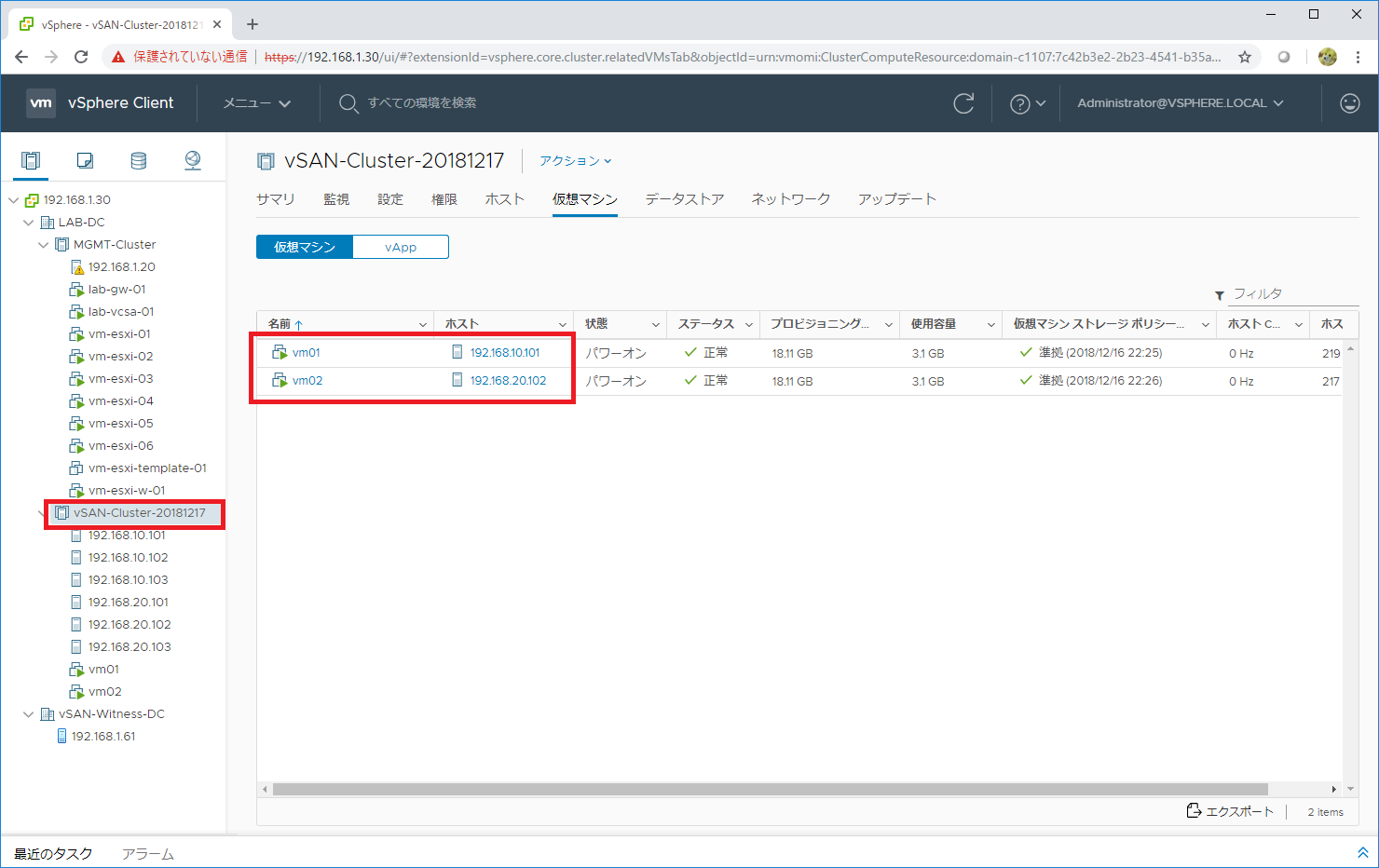Viewport: 1379px width, 868px height.
Task: Select the 仮想マシン toggle button
Action: tap(305, 247)
